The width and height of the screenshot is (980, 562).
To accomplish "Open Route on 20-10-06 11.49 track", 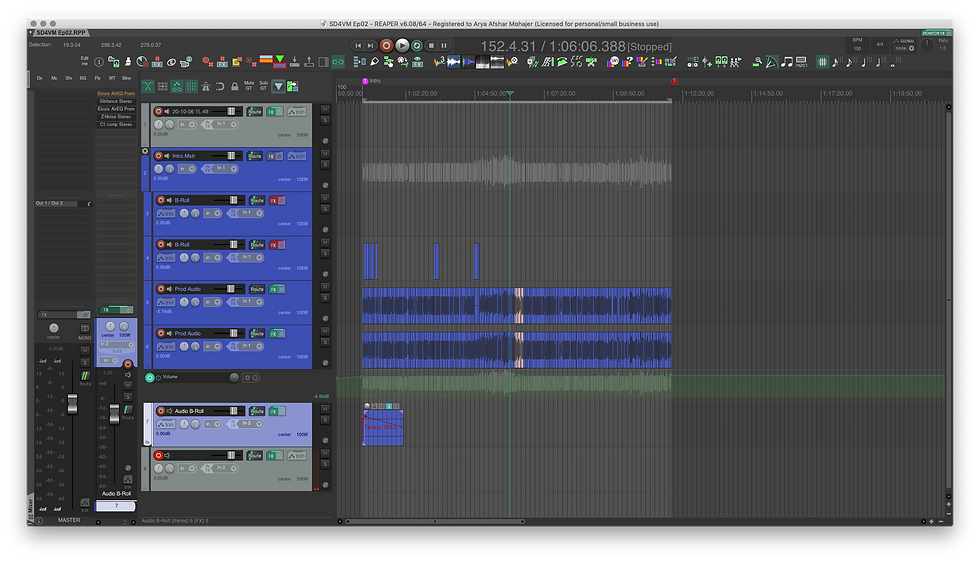I will coord(254,111).
